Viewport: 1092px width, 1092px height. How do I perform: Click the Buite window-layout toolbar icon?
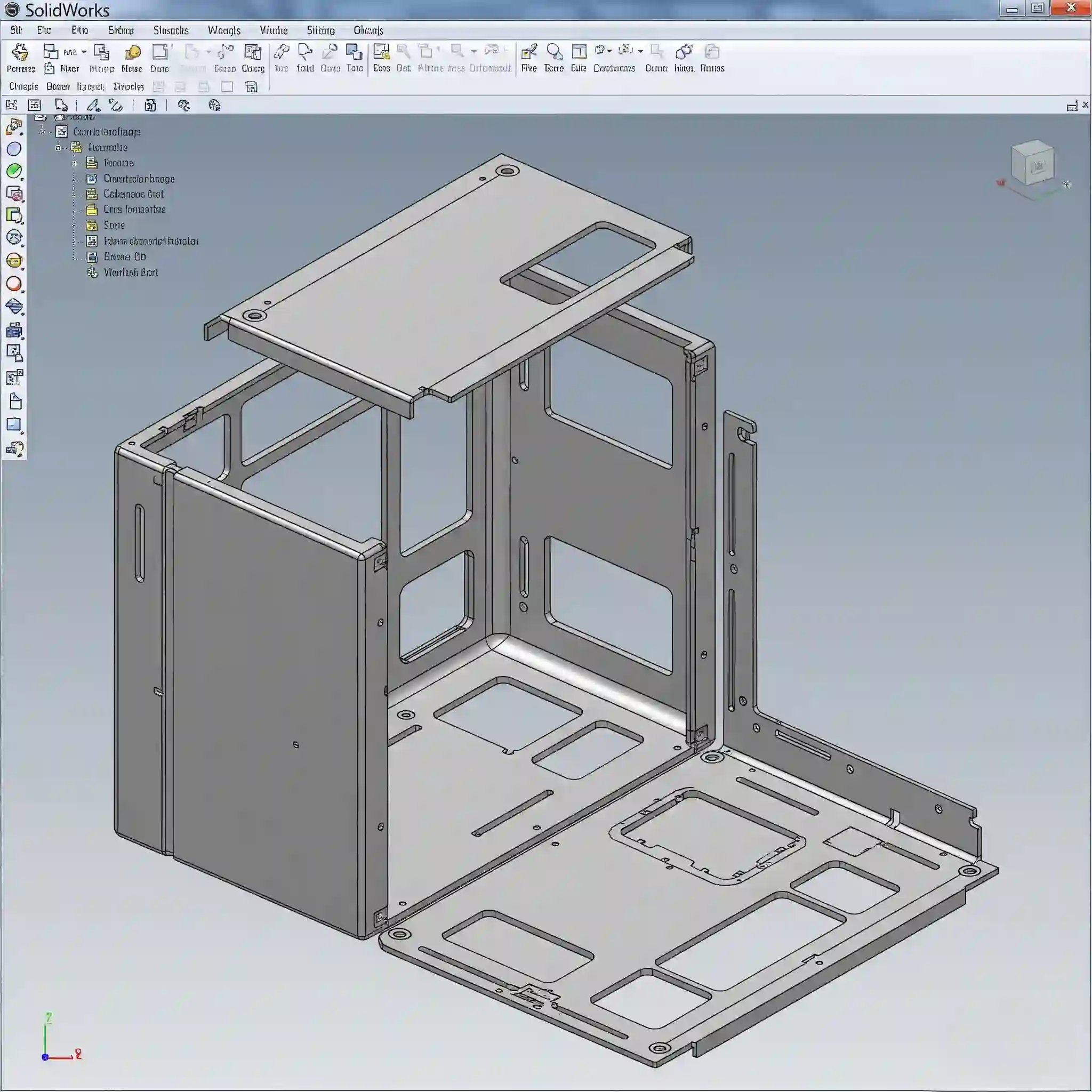pos(579,52)
